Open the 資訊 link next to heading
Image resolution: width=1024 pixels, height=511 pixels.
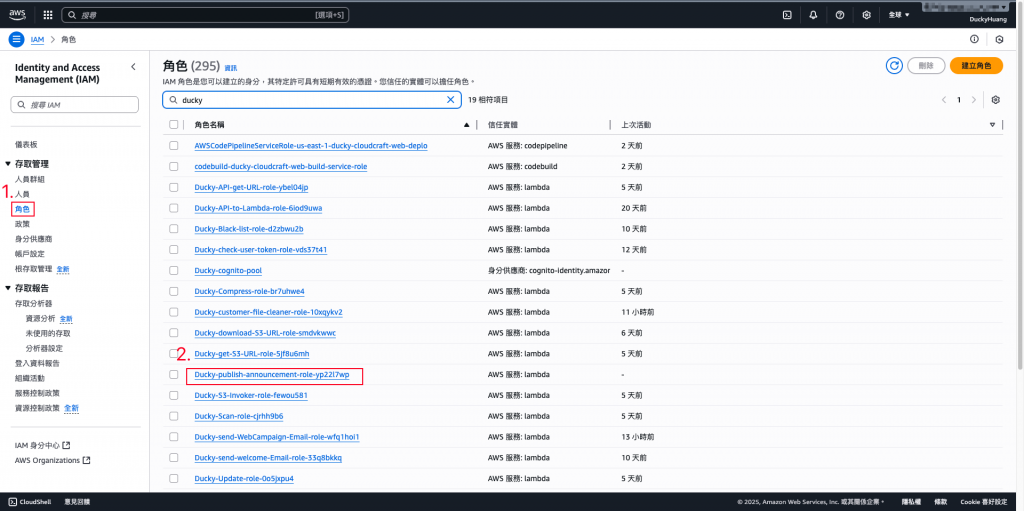231,68
